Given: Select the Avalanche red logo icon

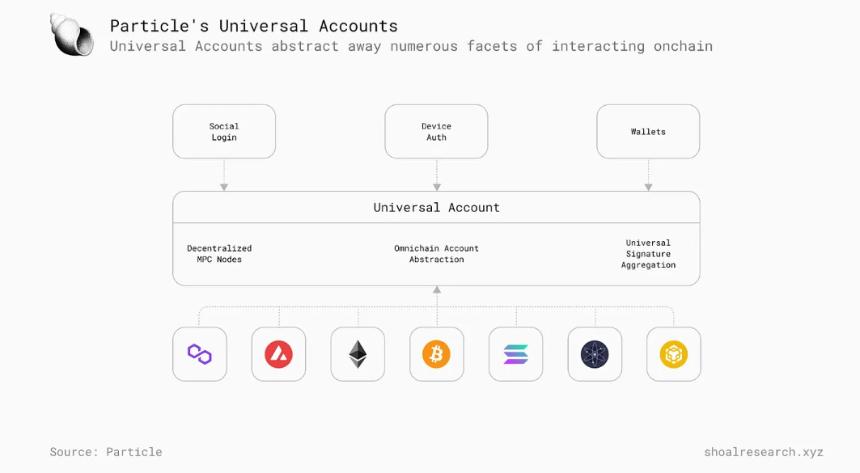Looking at the screenshot, I should coord(279,354).
